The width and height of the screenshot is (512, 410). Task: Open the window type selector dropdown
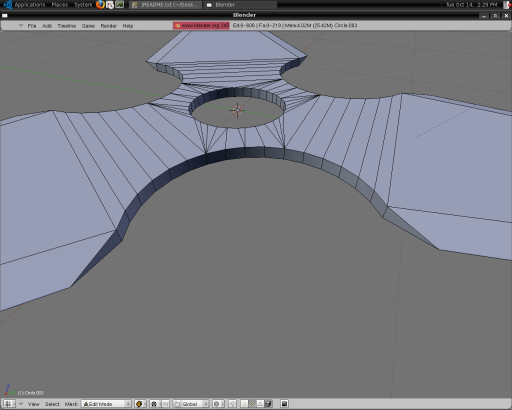tap(9, 404)
